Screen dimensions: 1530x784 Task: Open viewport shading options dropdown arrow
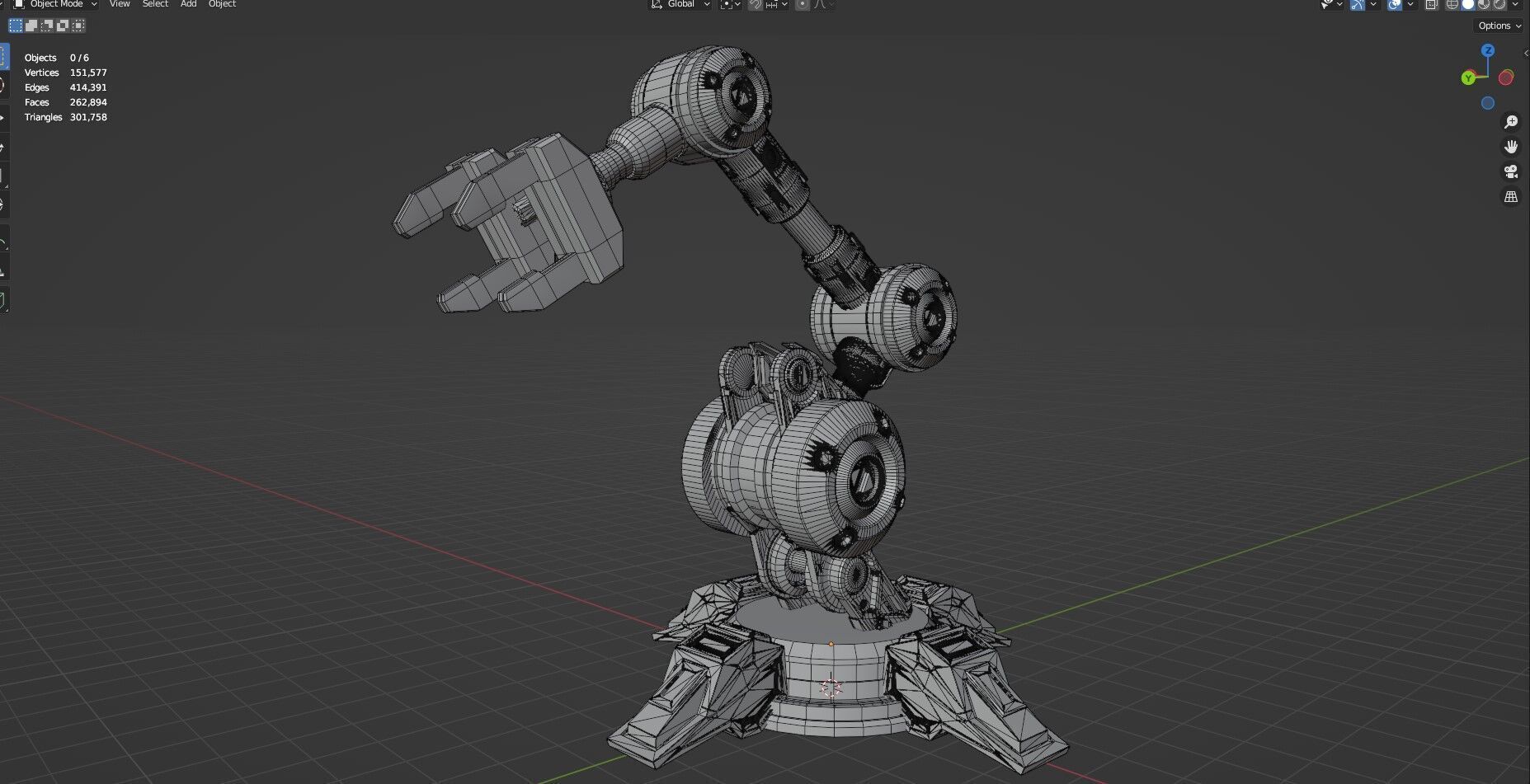coord(1515,4)
